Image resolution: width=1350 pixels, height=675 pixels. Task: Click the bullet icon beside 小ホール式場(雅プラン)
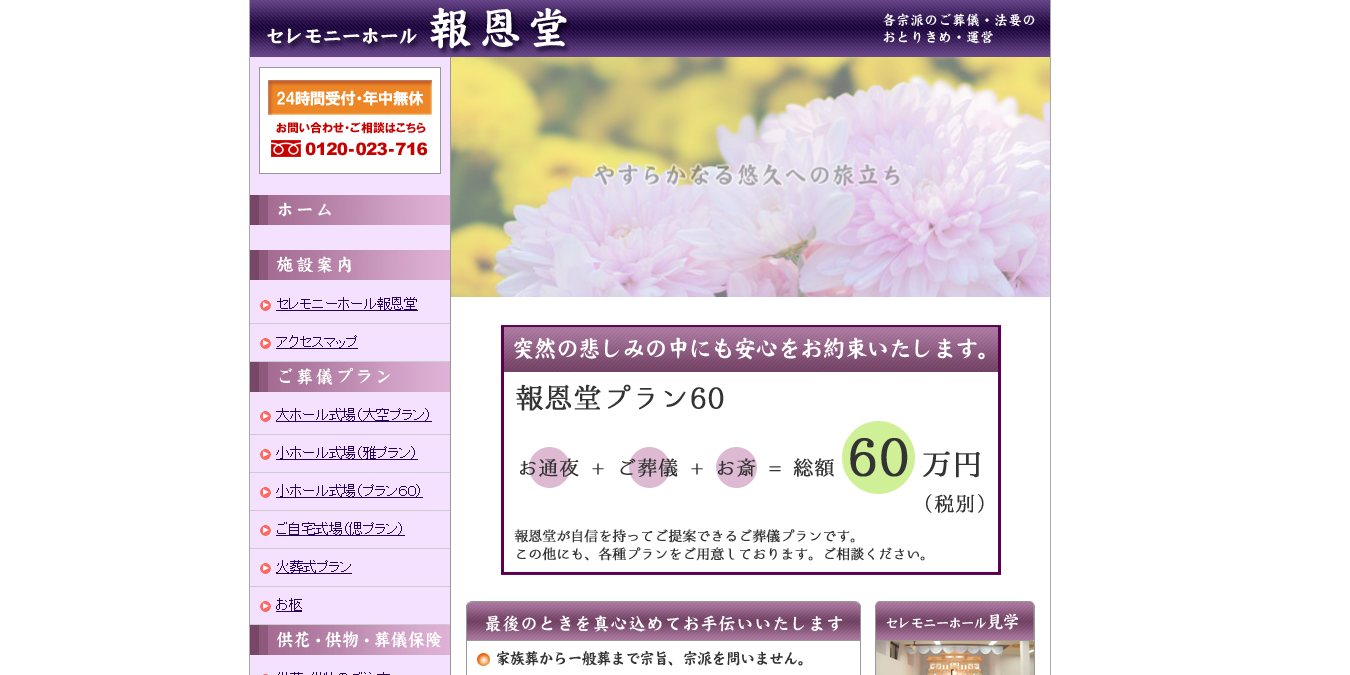[266, 454]
